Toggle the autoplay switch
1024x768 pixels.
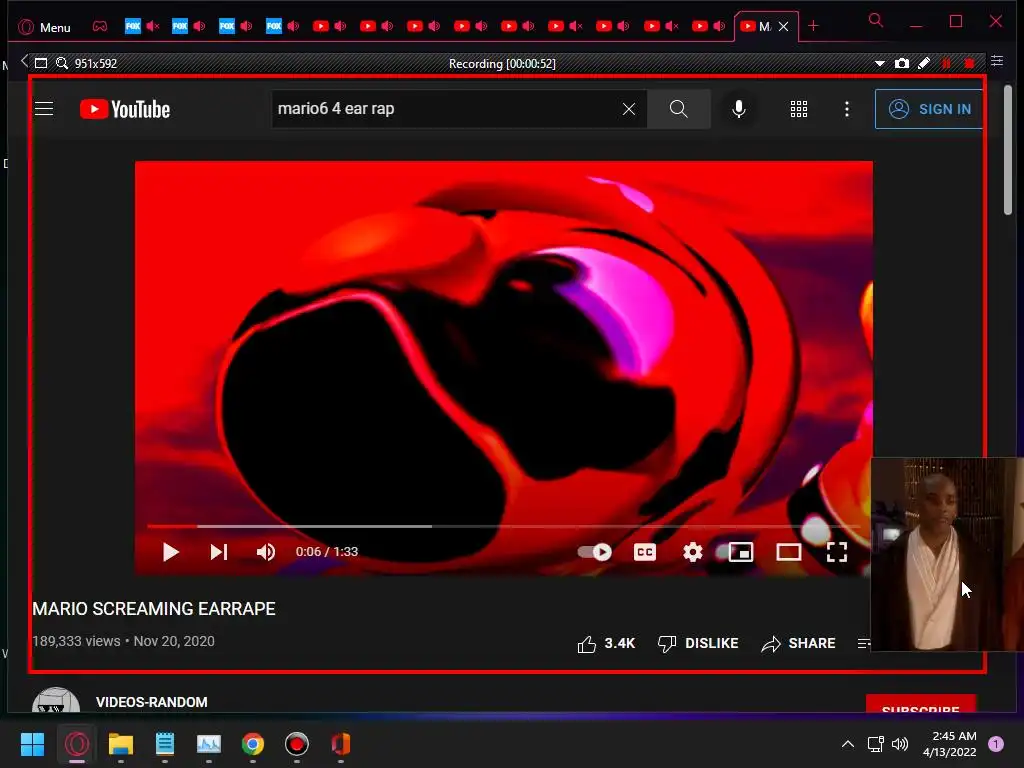coord(595,552)
